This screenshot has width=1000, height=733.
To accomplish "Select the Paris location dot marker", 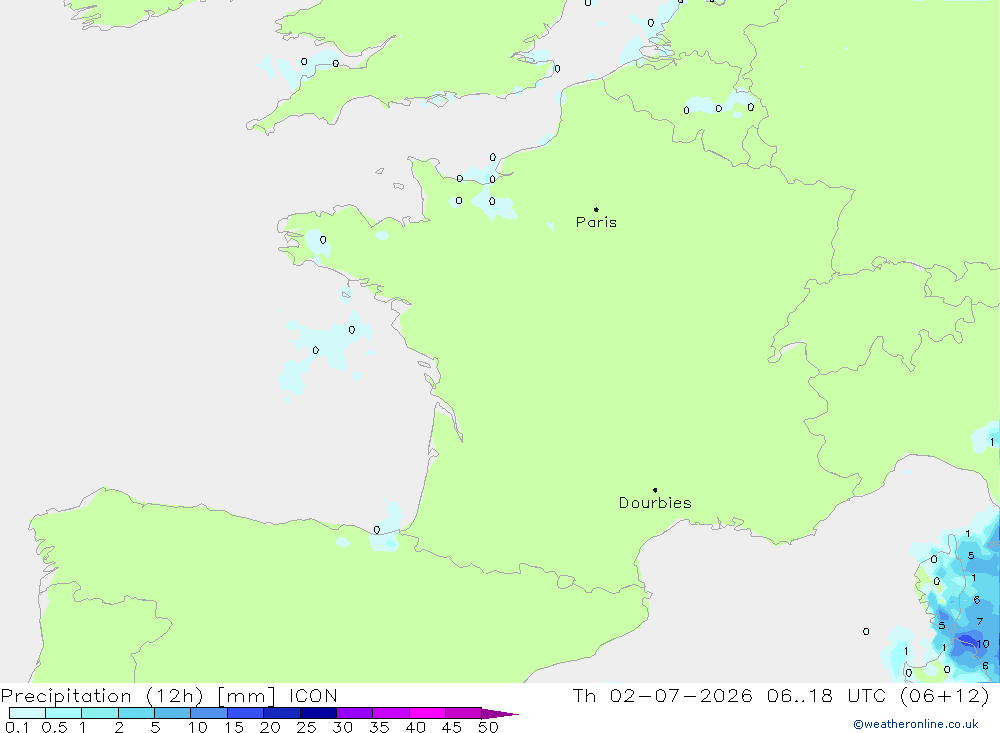I will pos(596,209).
